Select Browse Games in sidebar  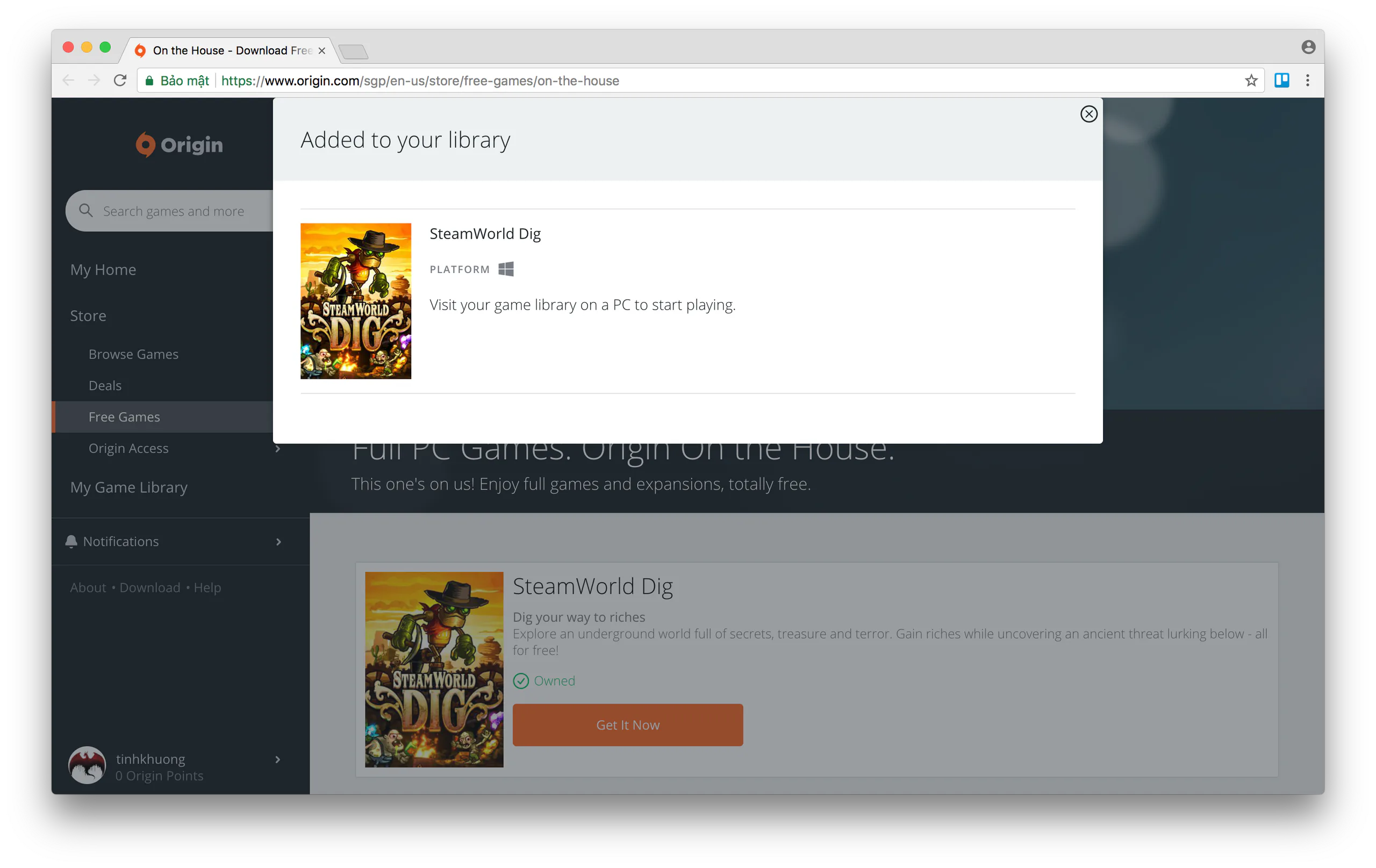(133, 354)
